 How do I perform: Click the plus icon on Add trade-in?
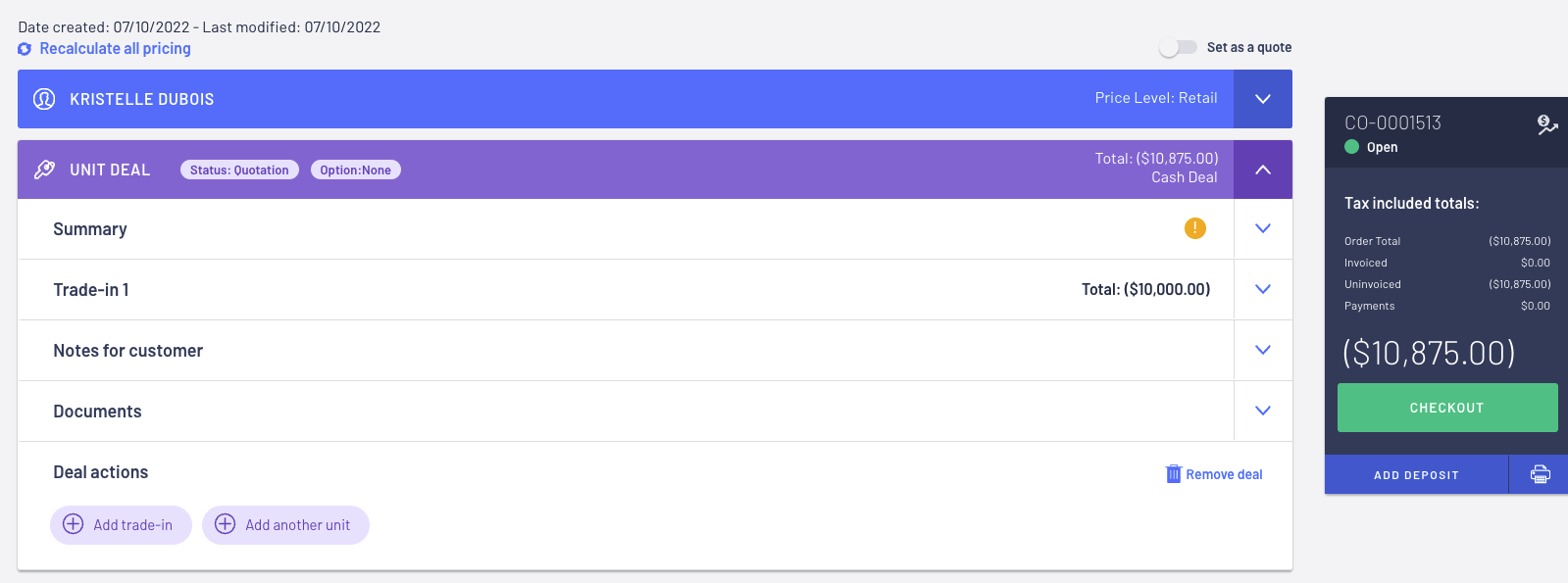(x=73, y=524)
